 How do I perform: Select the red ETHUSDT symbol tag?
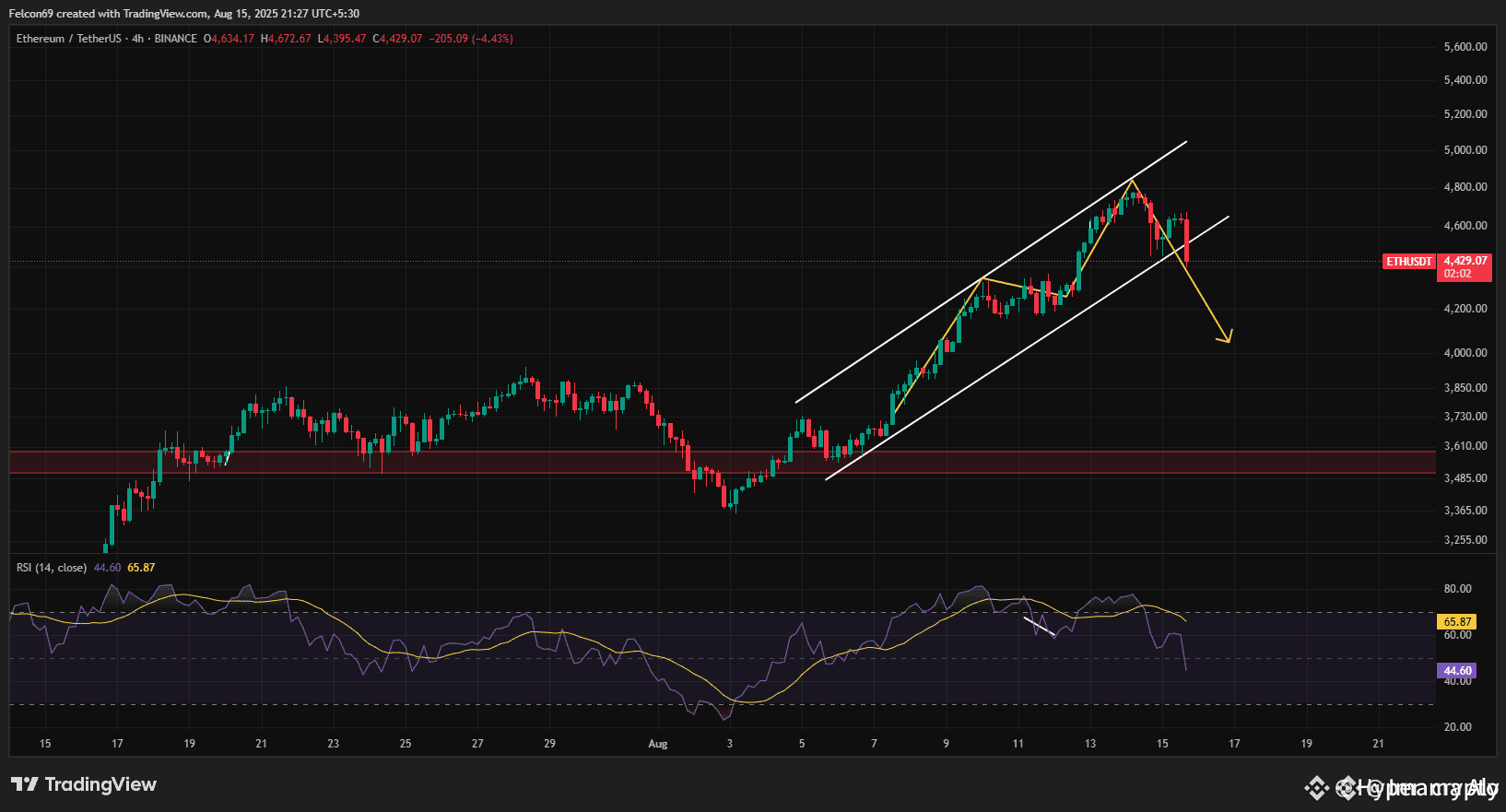1409,262
